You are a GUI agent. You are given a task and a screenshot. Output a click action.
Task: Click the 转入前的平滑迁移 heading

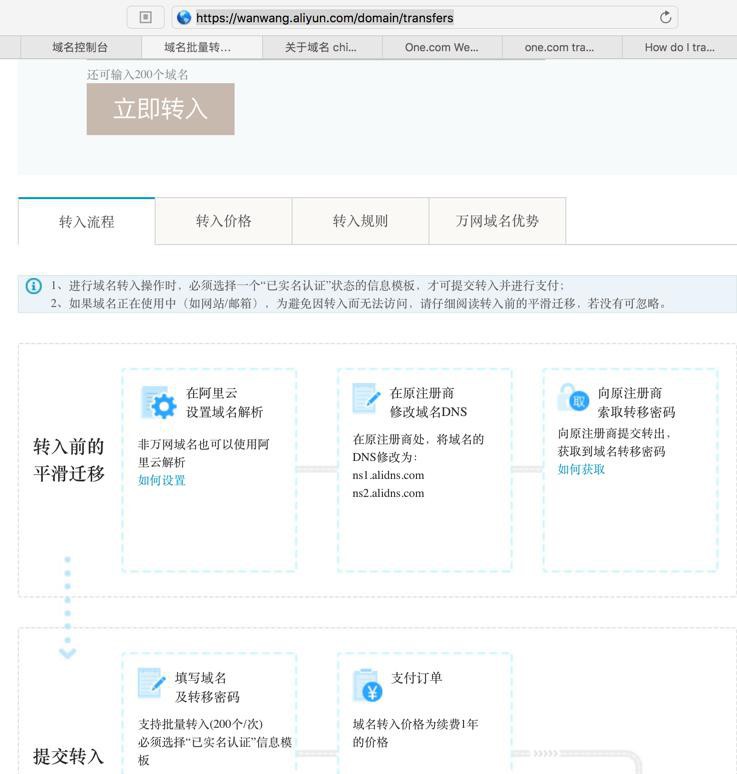69,460
